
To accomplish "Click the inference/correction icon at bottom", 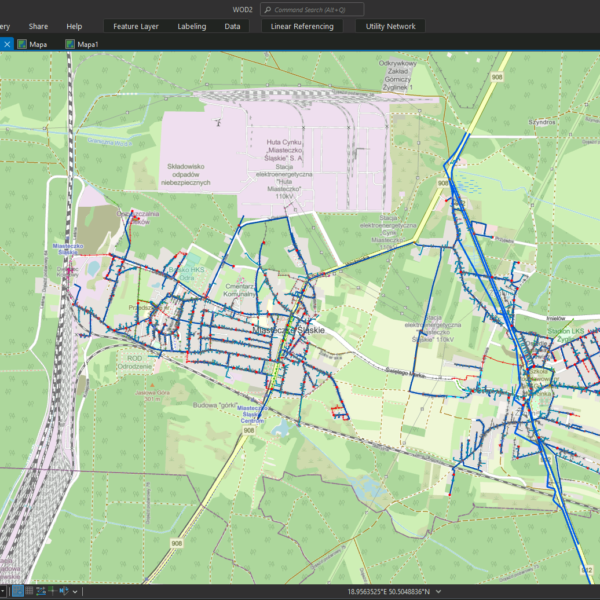I will pos(52,591).
